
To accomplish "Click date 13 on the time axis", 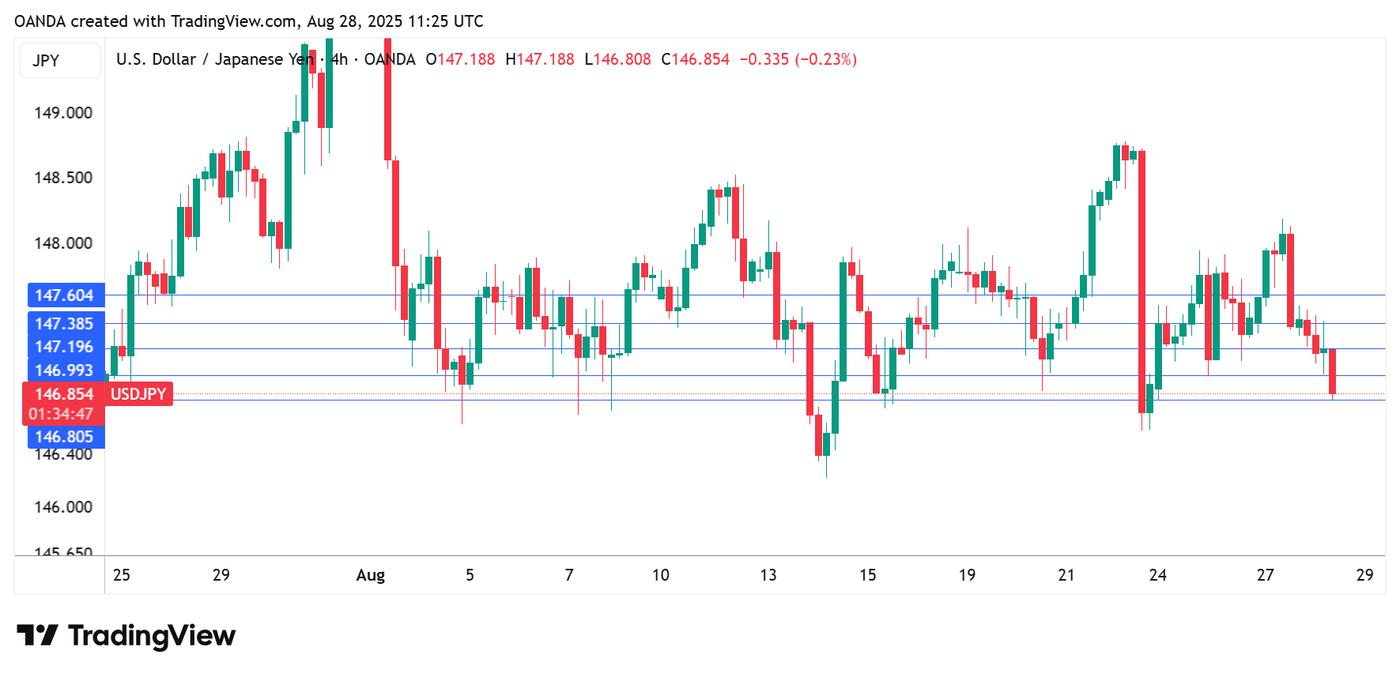I will (x=768, y=575).
